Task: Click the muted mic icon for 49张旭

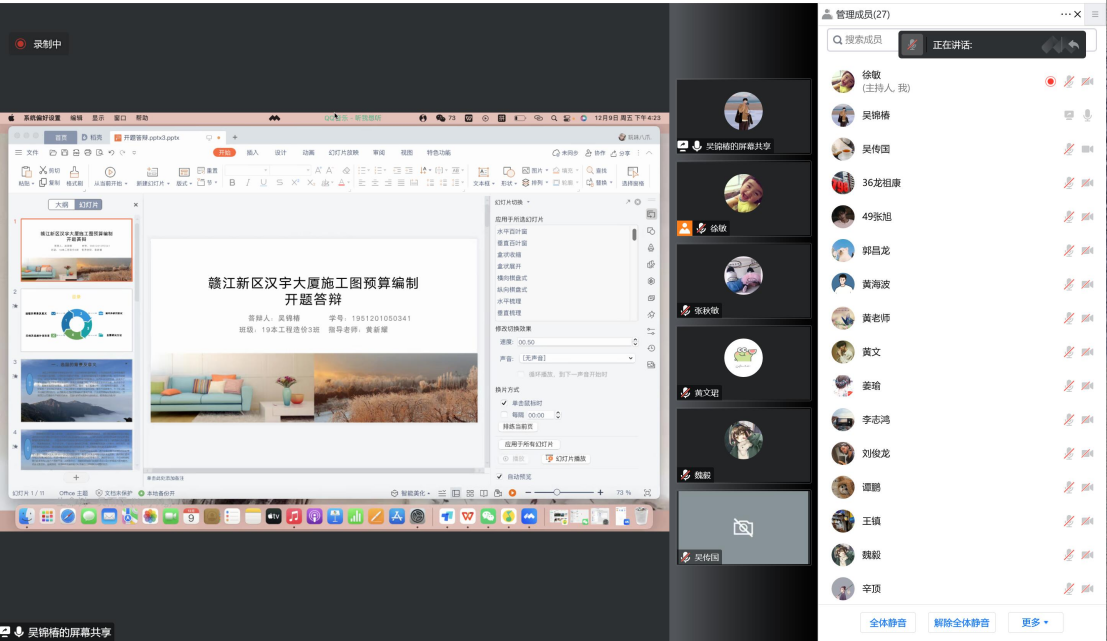Action: [1069, 217]
